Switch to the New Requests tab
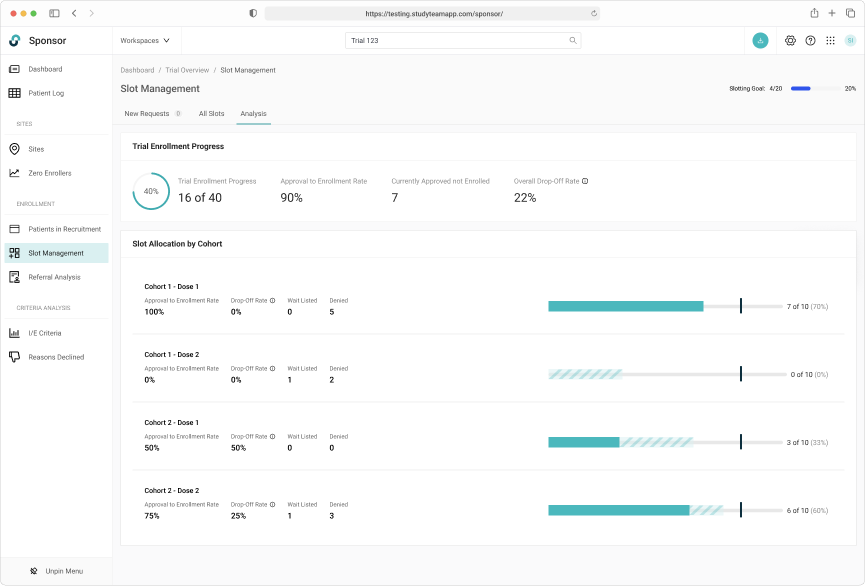This screenshot has height=586, width=865. [x=153, y=114]
